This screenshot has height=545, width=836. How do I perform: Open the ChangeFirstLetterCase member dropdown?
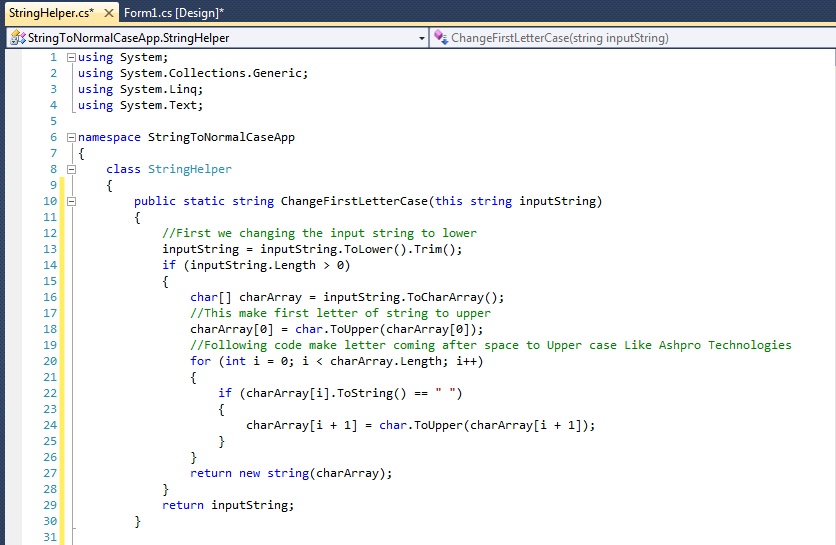coord(633,38)
